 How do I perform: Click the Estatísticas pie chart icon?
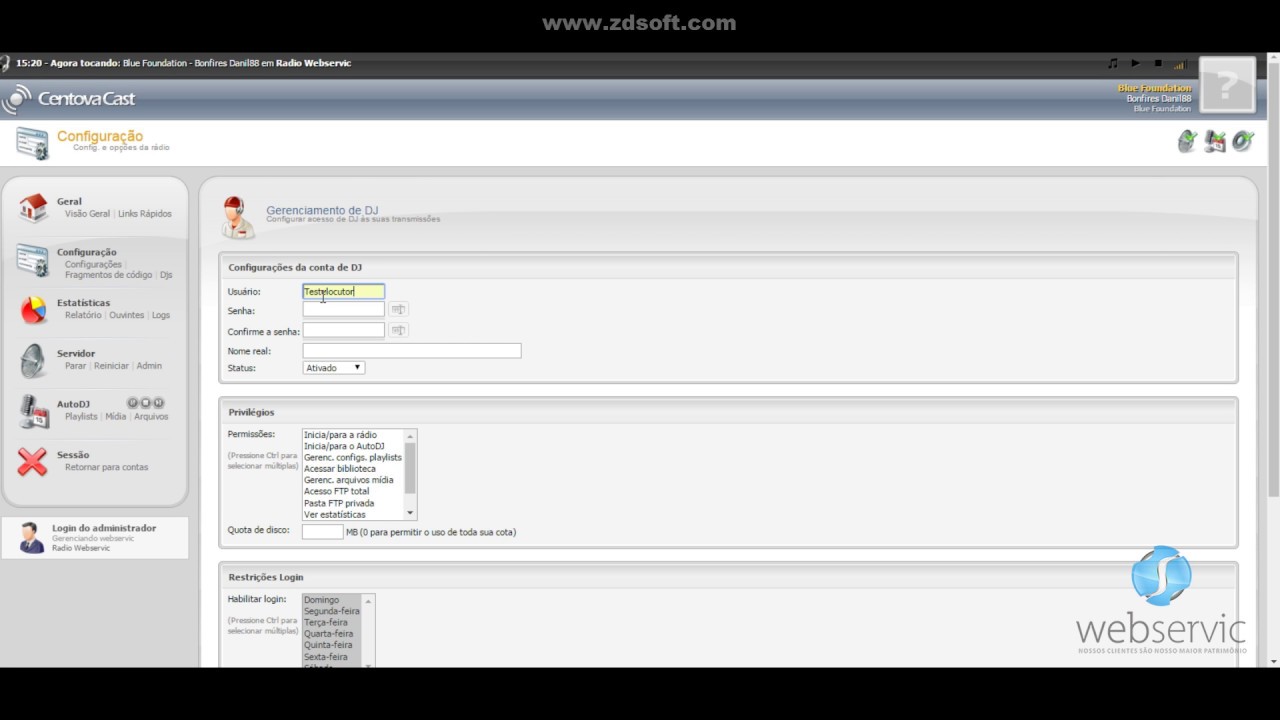(33, 310)
